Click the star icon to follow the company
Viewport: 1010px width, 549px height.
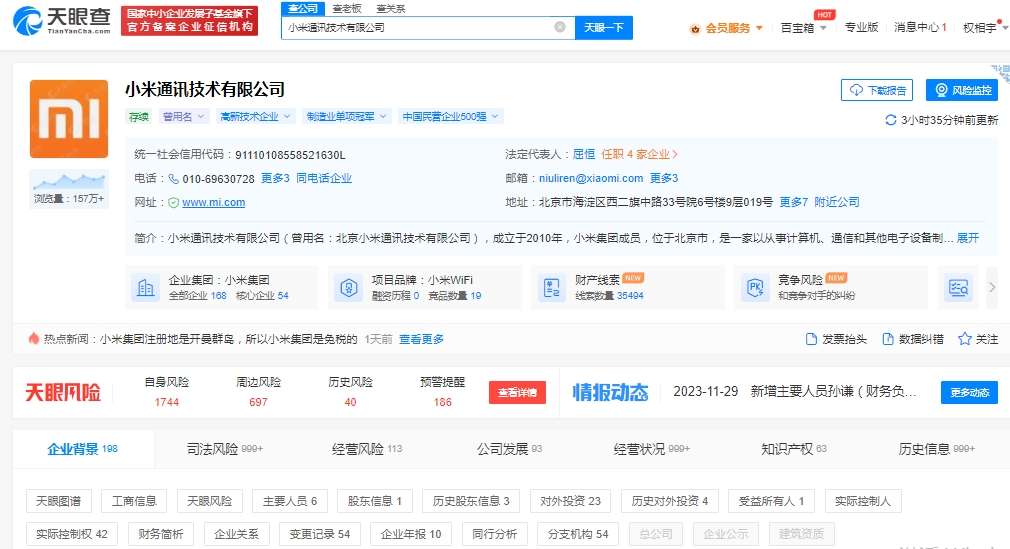[964, 339]
